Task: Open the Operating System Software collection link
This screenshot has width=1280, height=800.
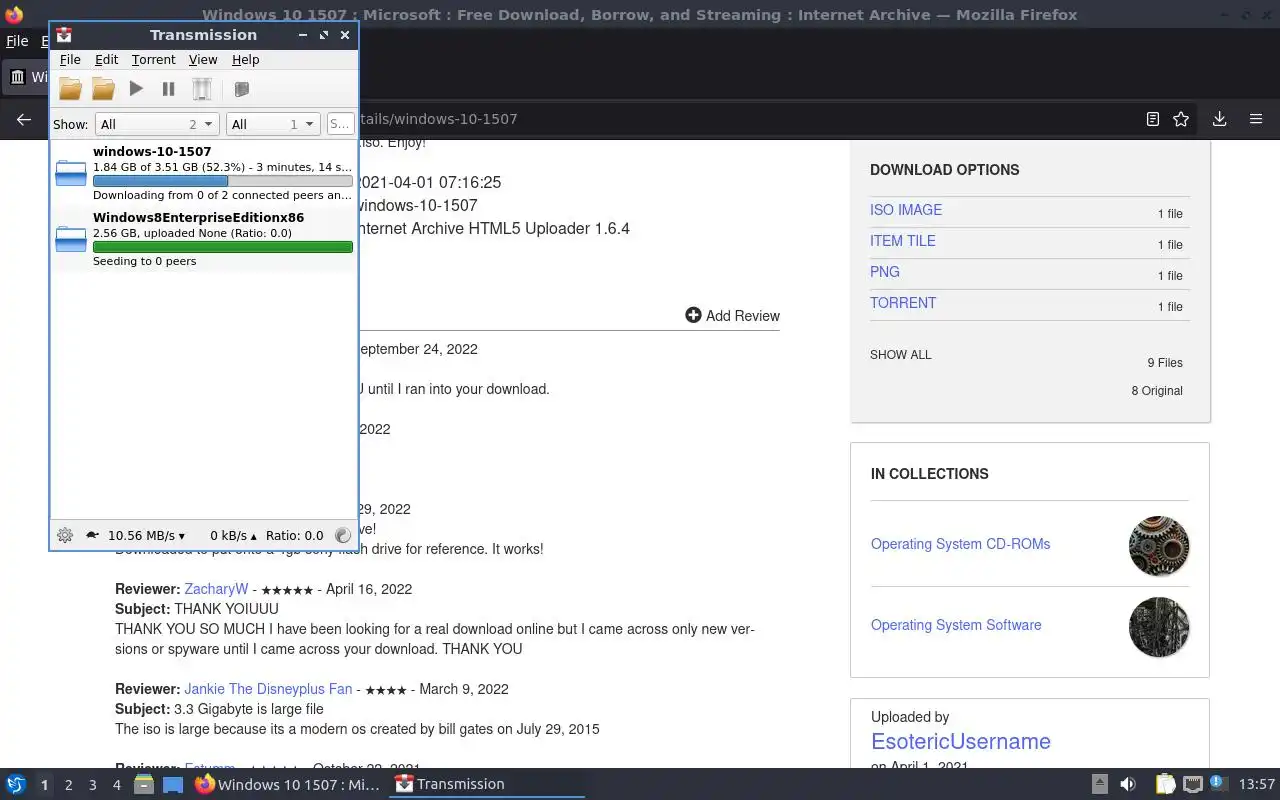Action: tap(956, 625)
